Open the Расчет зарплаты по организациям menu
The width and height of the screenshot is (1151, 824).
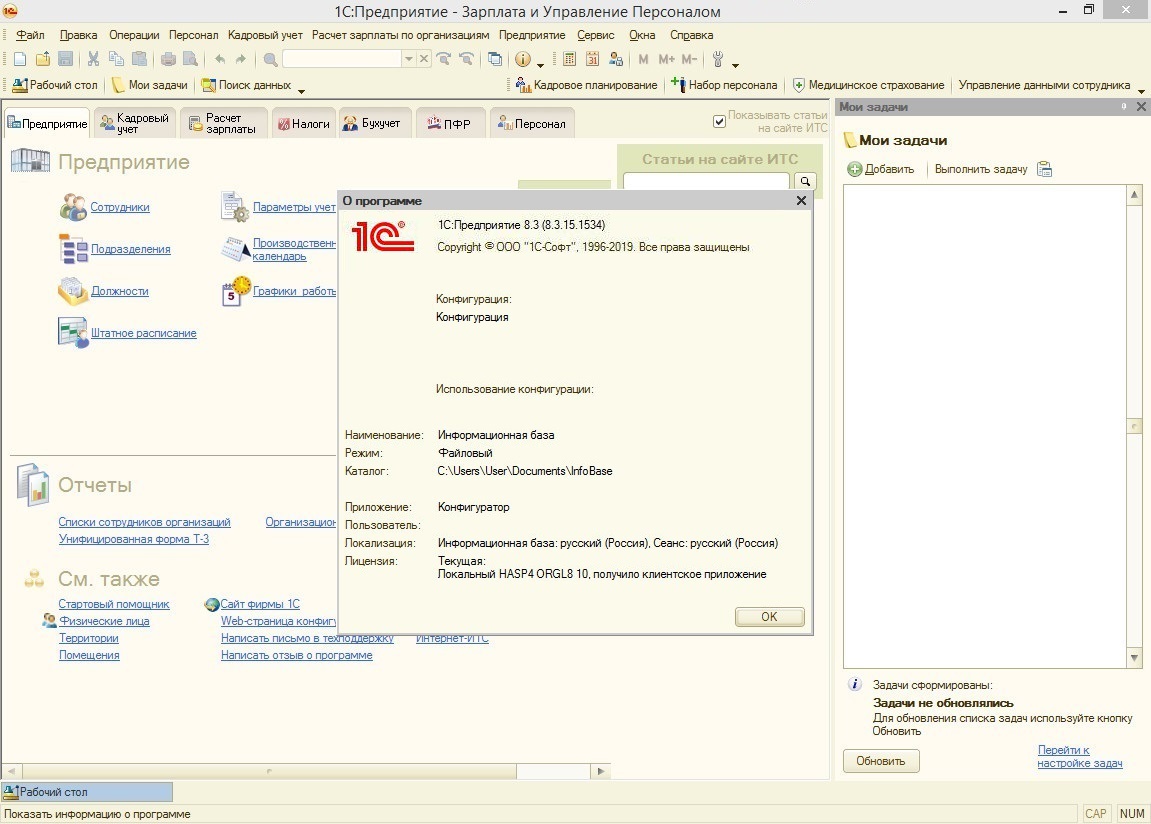click(x=400, y=35)
